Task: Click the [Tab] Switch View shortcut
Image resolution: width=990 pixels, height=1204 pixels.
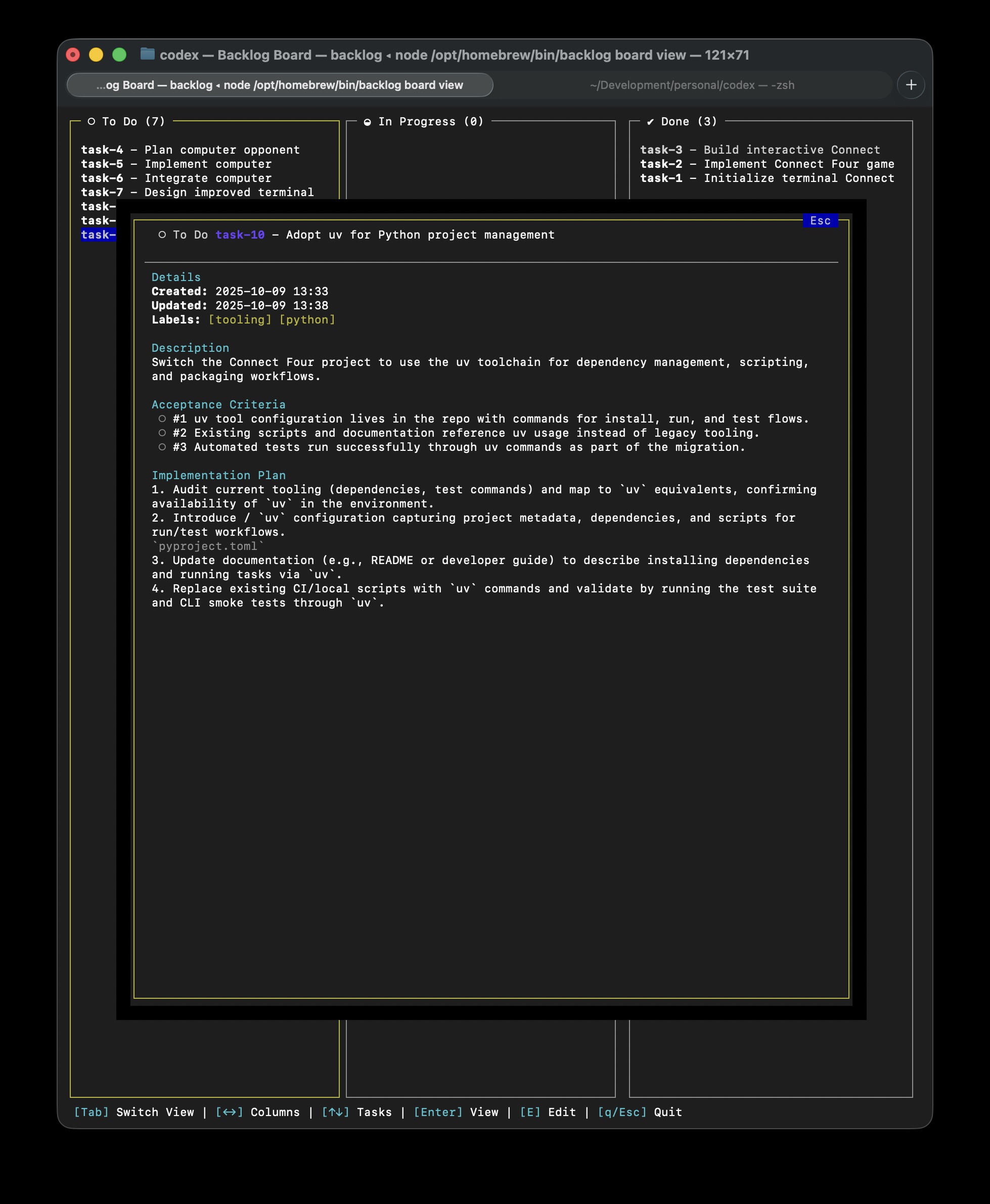Action: pos(133,1112)
